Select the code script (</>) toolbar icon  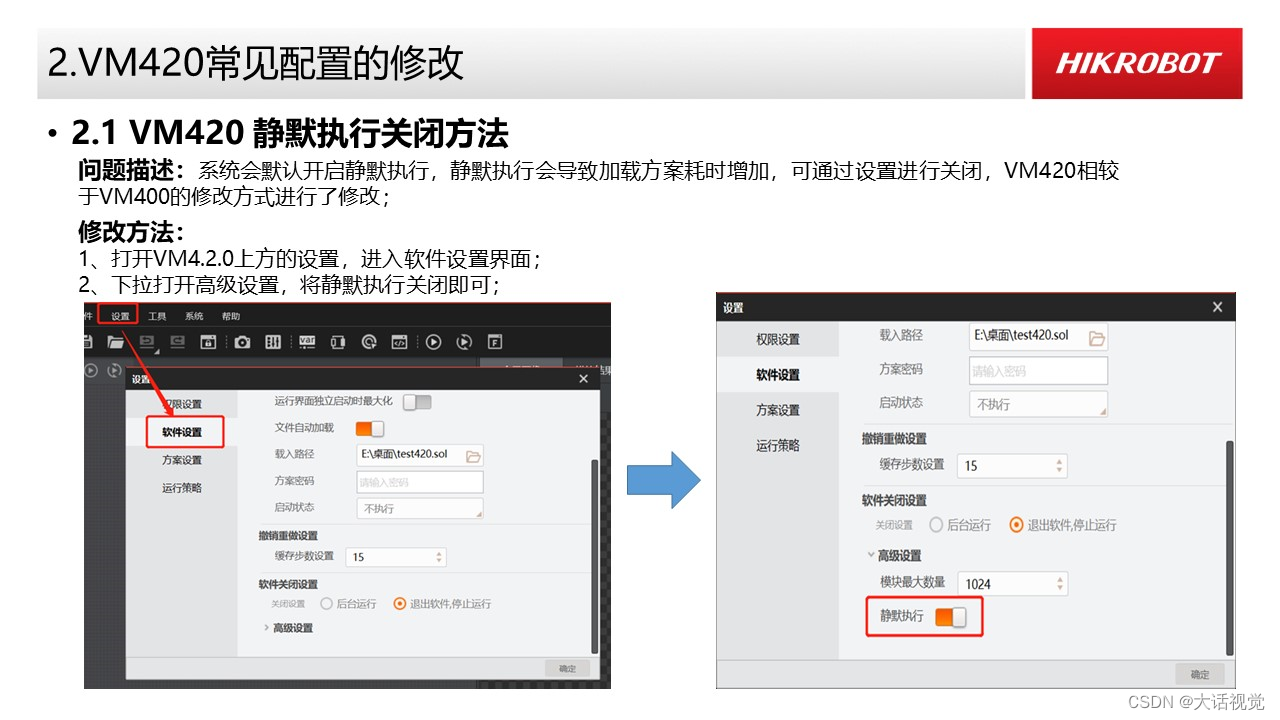point(401,341)
